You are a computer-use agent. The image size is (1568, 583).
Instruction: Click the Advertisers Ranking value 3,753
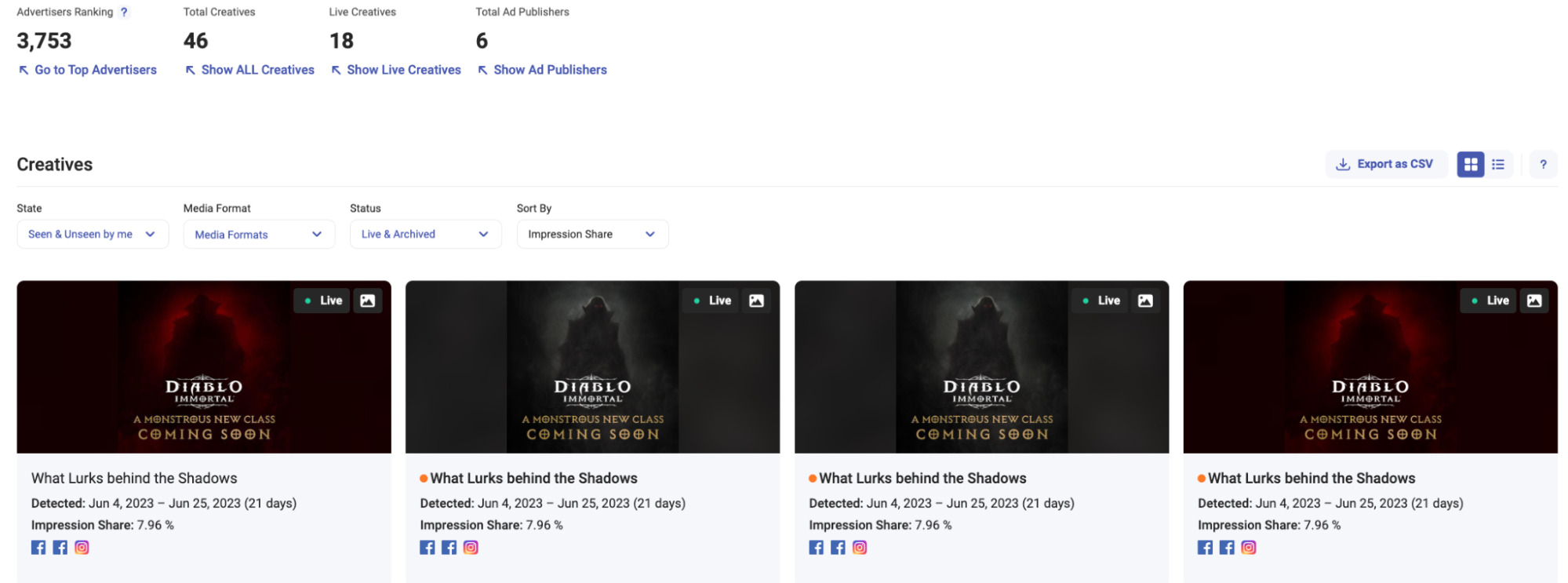[x=44, y=41]
